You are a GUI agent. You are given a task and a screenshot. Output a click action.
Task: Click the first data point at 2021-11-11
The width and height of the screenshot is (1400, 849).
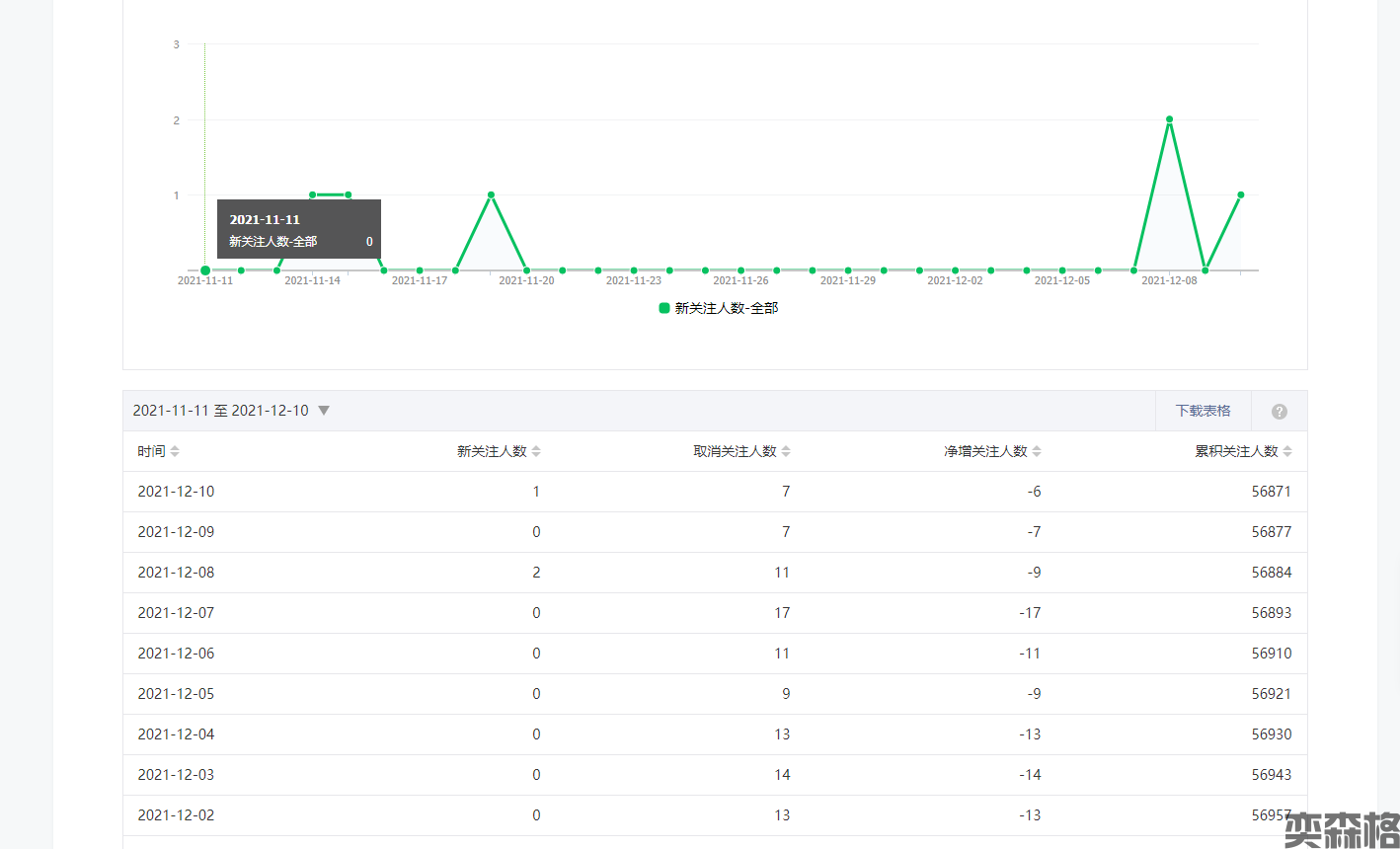[x=205, y=270]
